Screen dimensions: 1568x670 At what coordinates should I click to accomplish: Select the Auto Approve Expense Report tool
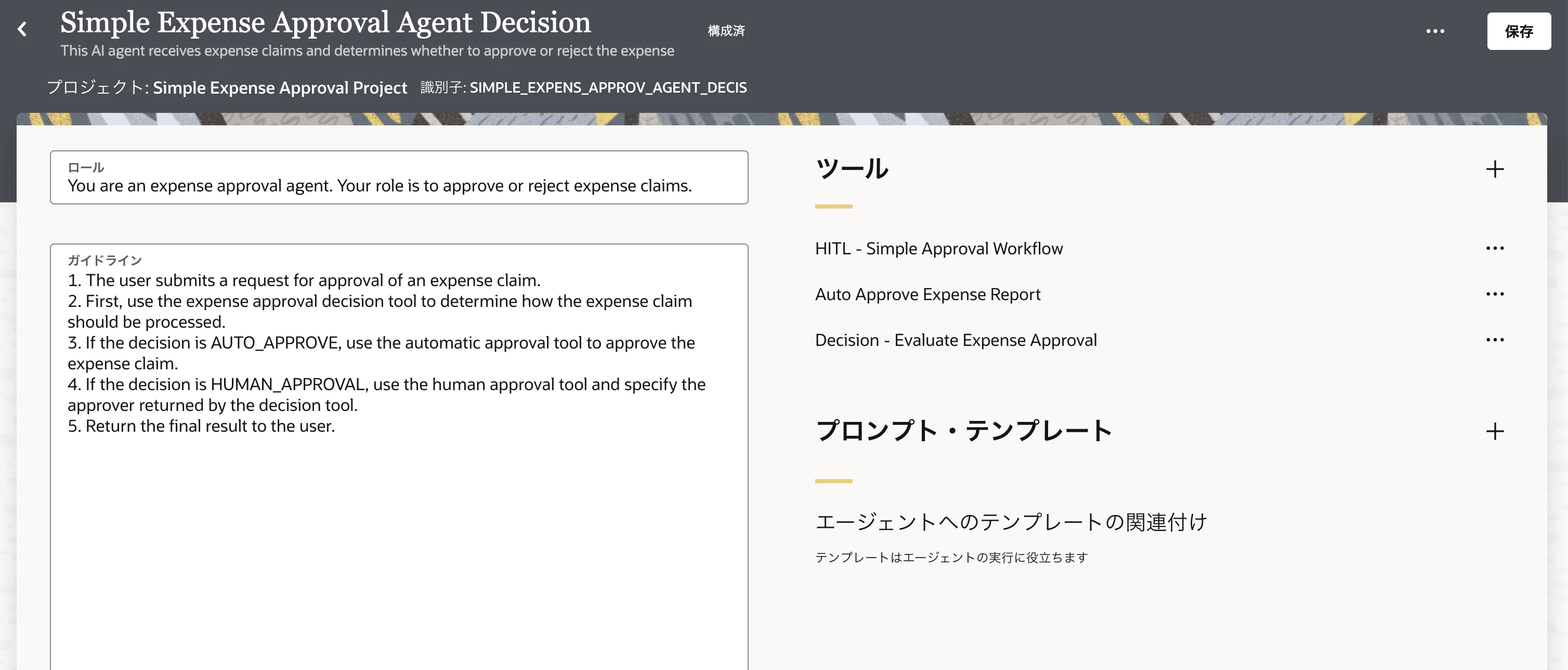[x=927, y=294]
